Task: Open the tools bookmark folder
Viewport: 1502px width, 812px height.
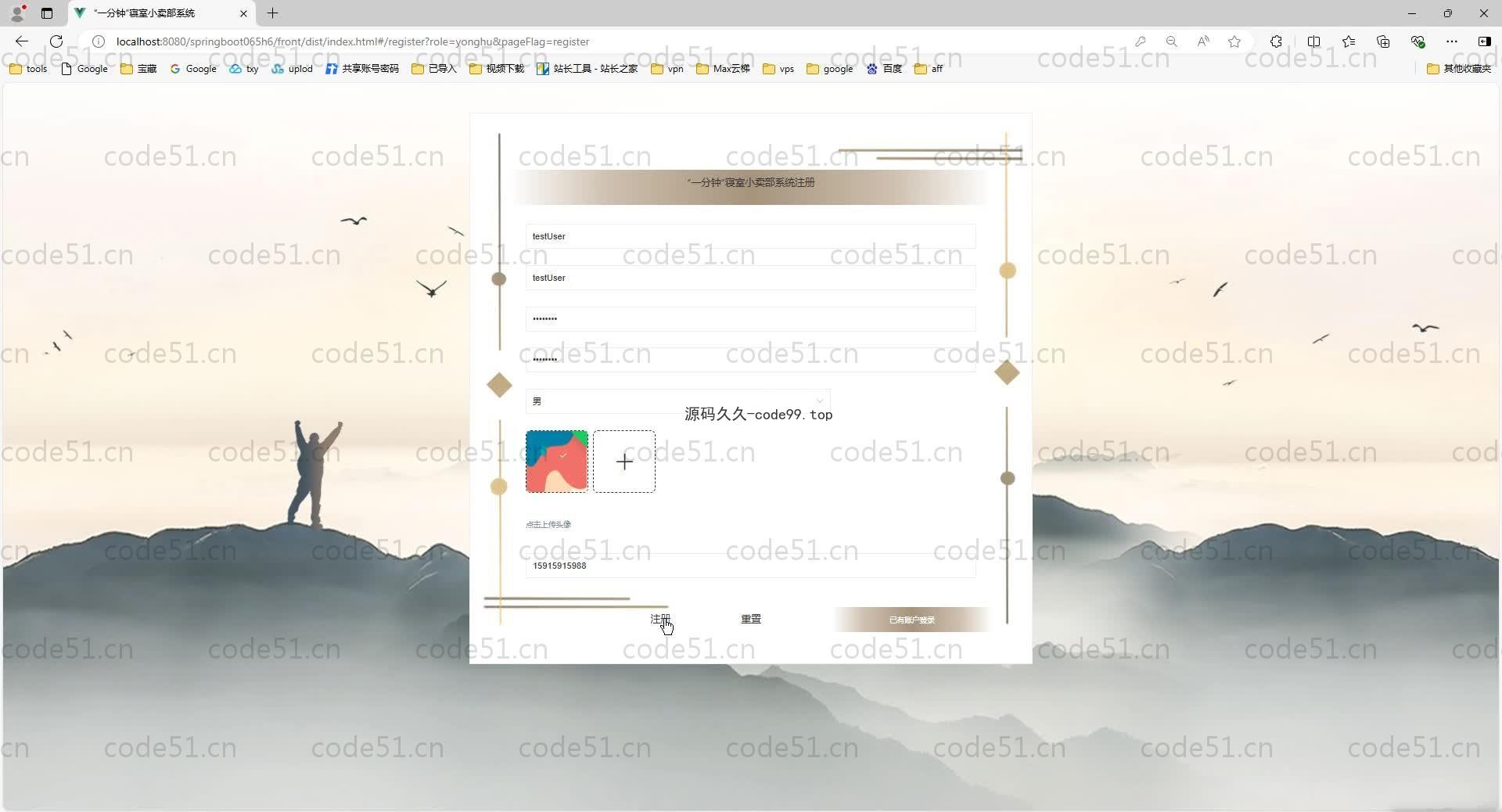Action: click(x=28, y=69)
